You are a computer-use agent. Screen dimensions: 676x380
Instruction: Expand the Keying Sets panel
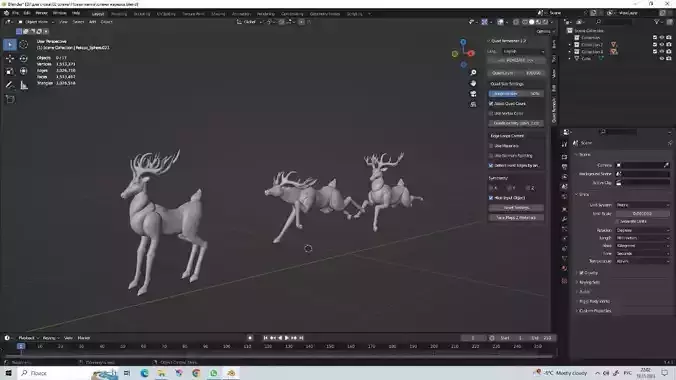click(x=589, y=283)
